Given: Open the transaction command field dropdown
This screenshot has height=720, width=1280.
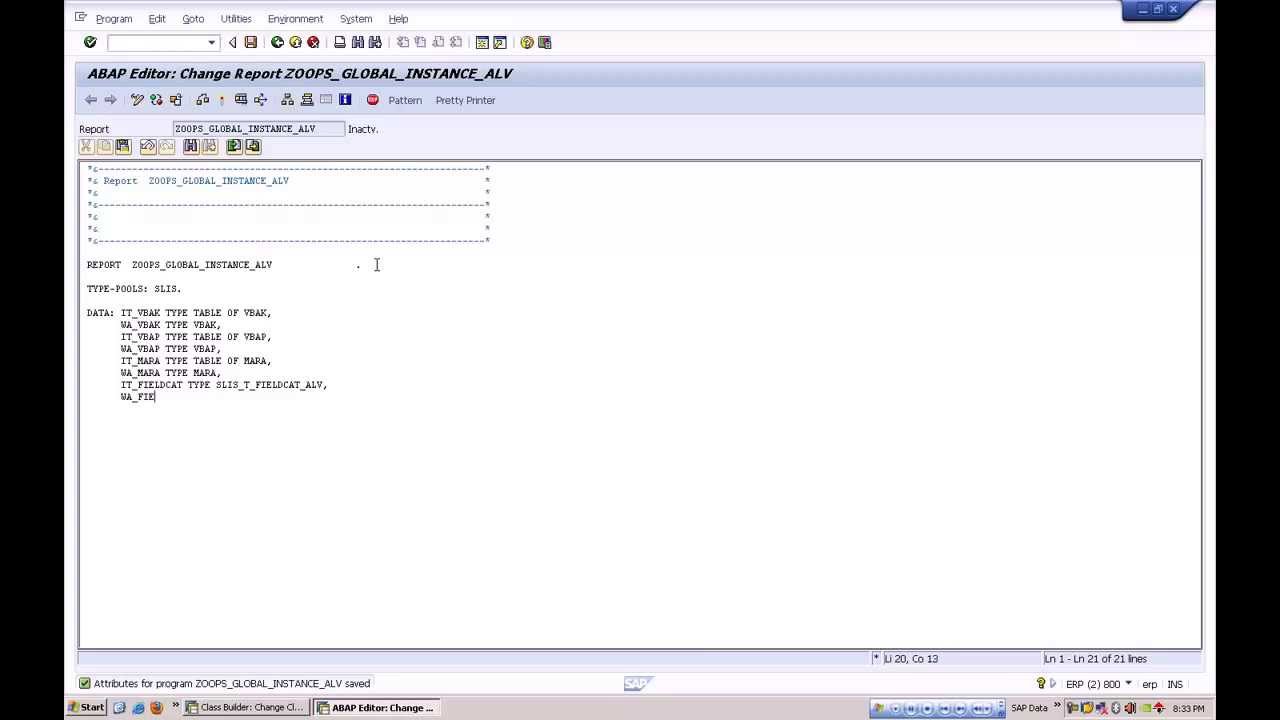Looking at the screenshot, I should click(211, 42).
